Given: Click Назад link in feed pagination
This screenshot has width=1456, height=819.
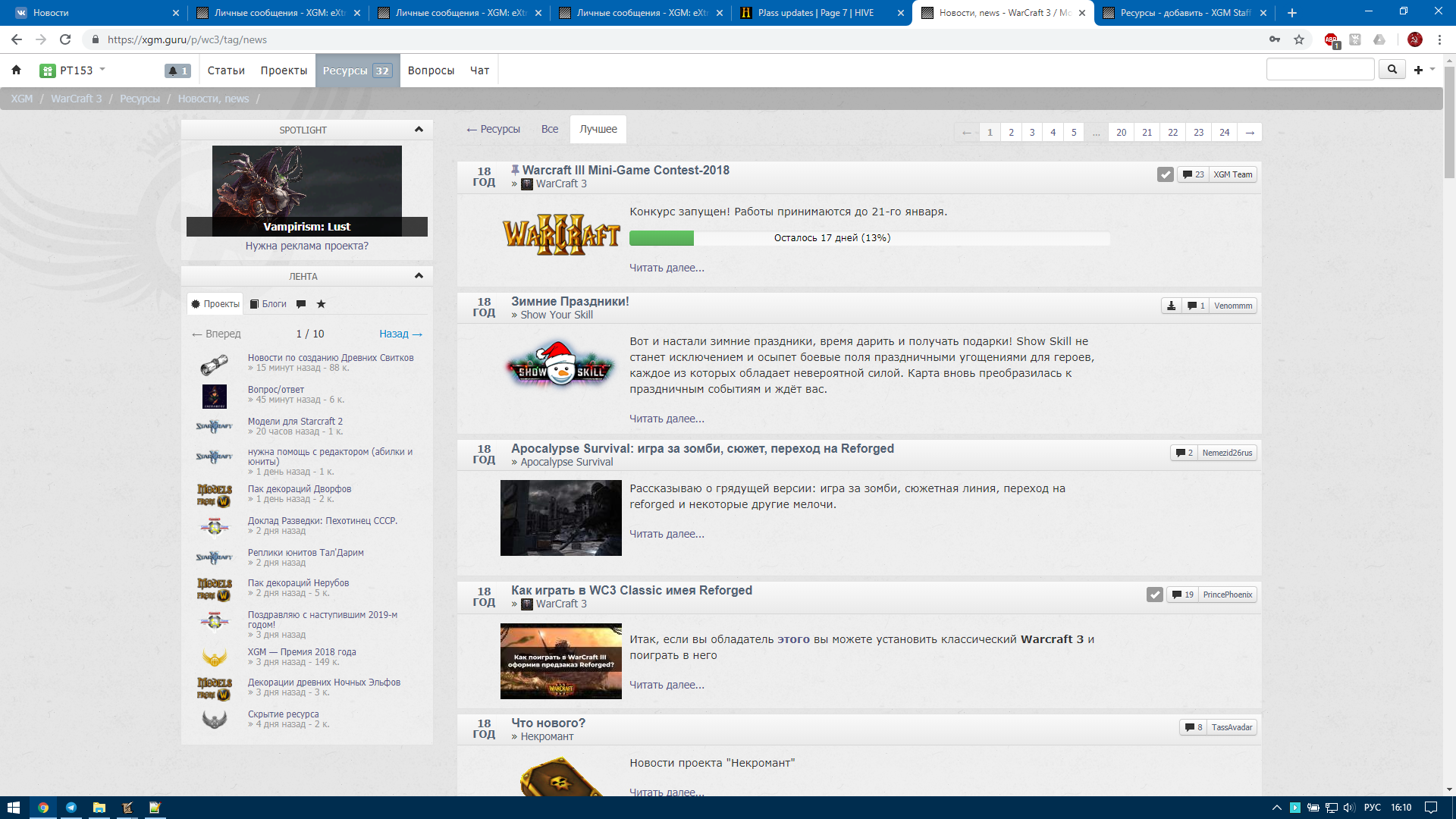Looking at the screenshot, I should (x=400, y=334).
